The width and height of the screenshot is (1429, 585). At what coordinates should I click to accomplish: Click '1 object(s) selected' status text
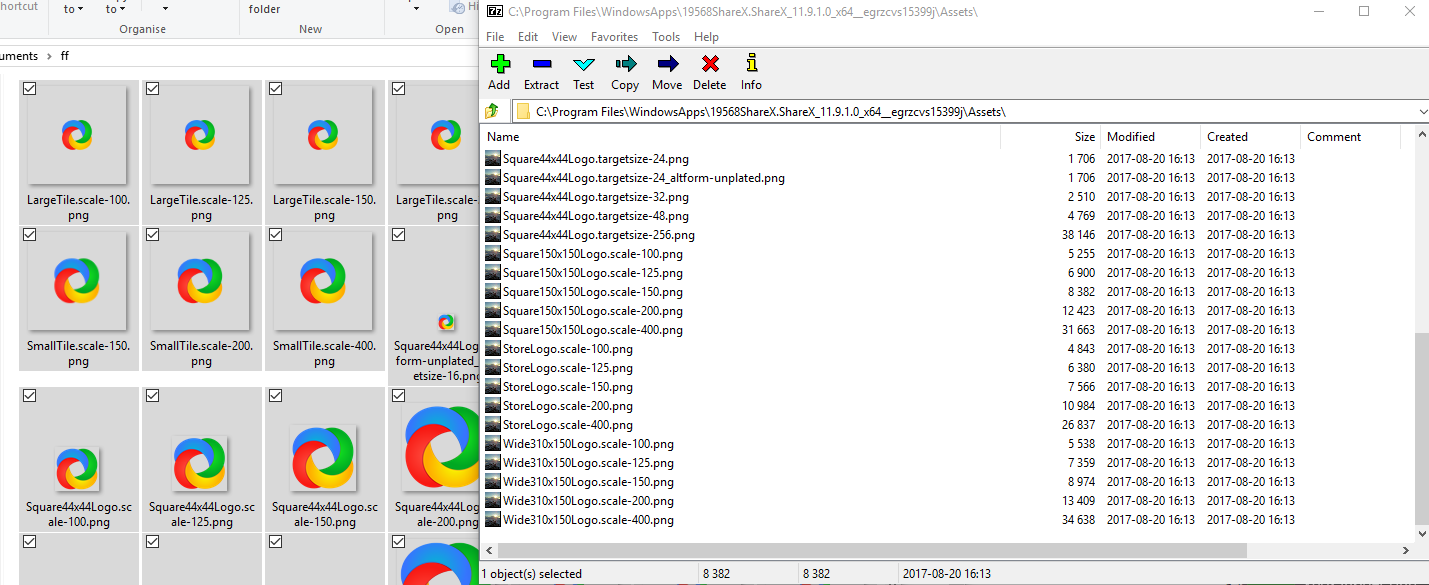click(x=532, y=574)
